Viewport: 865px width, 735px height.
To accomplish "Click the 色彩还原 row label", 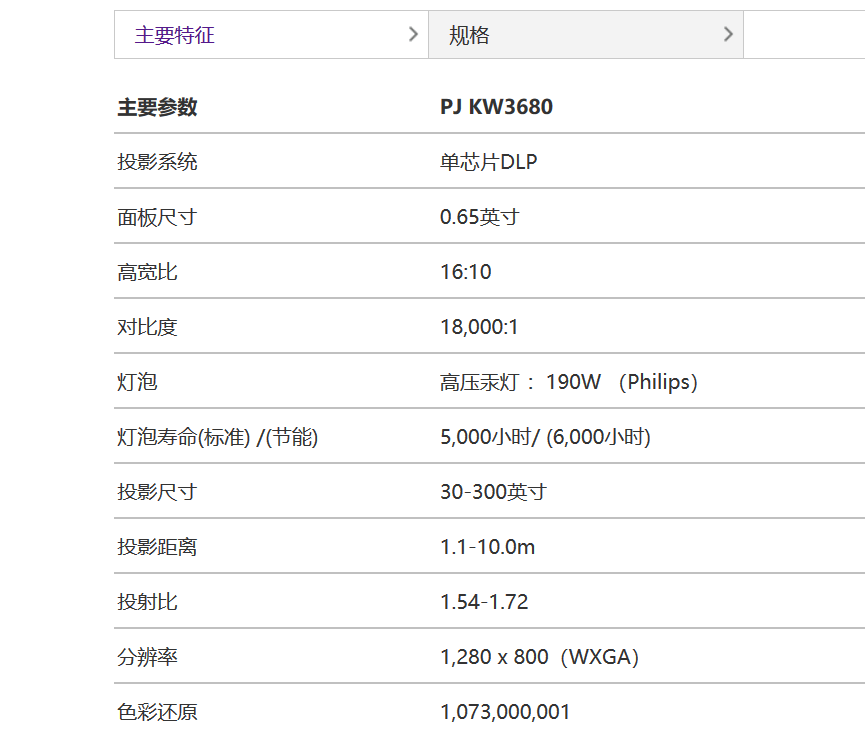I will [157, 712].
